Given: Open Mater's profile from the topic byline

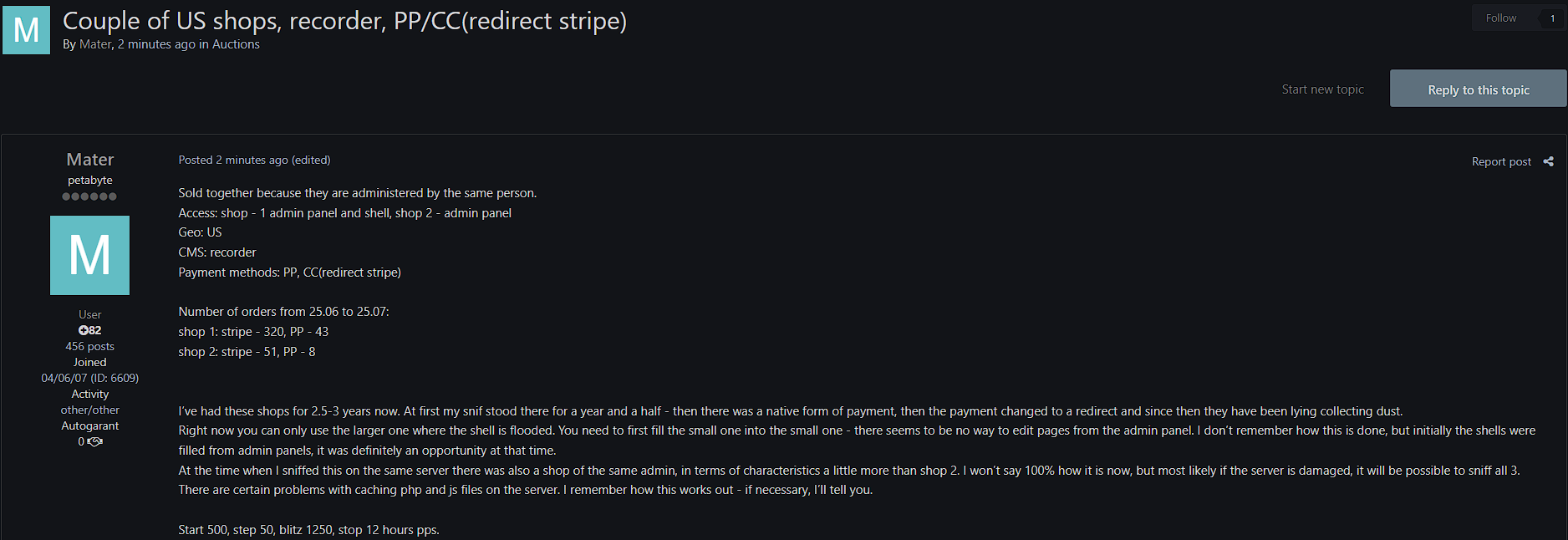Looking at the screenshot, I should tap(95, 44).
